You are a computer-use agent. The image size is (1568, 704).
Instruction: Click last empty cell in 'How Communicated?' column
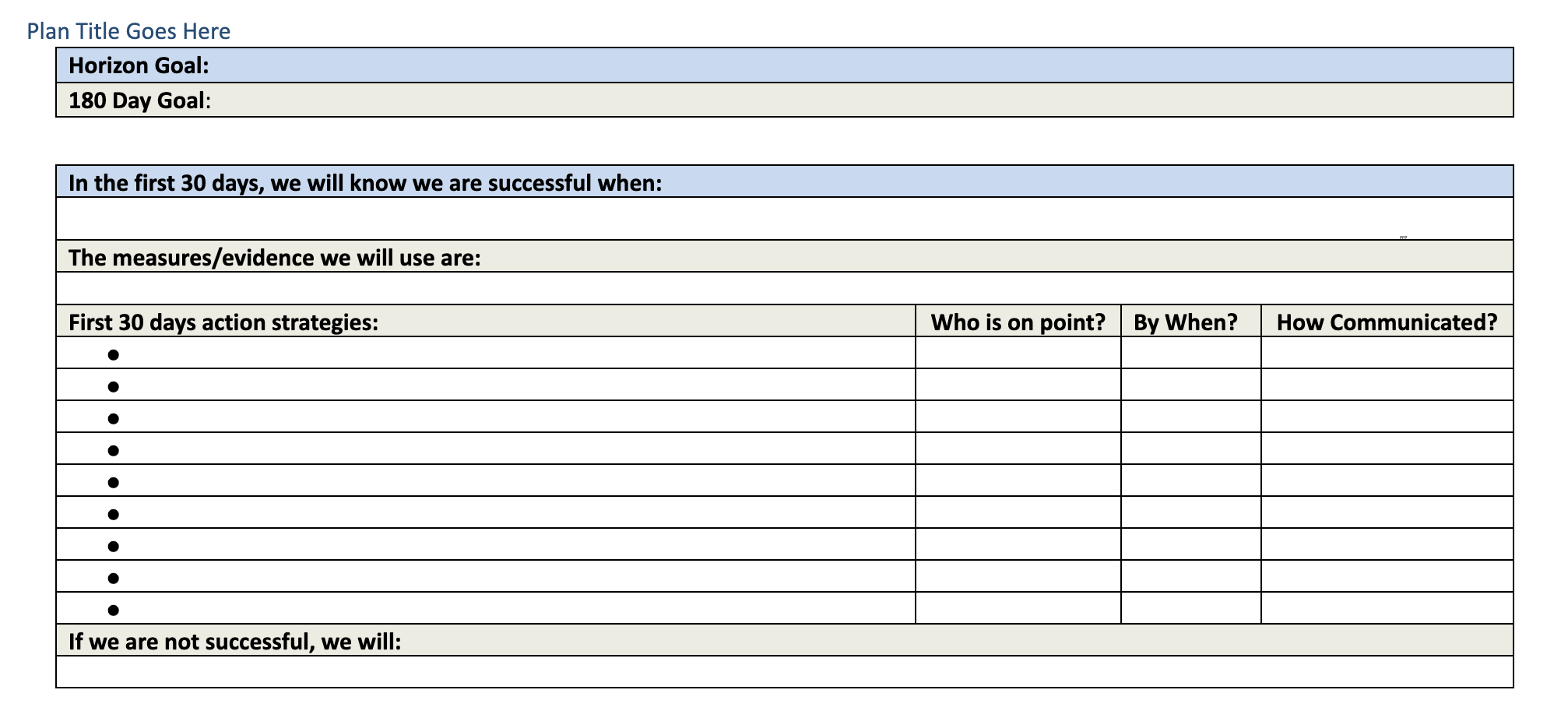pyautogui.click(x=1387, y=608)
